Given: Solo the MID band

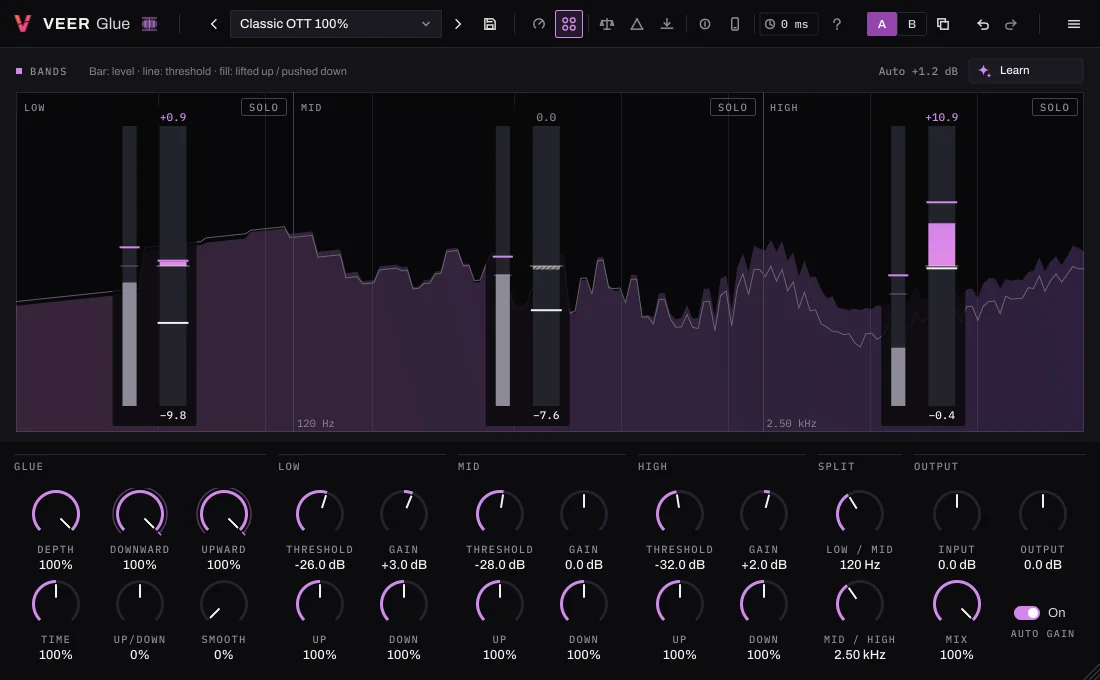Looking at the screenshot, I should coord(732,107).
